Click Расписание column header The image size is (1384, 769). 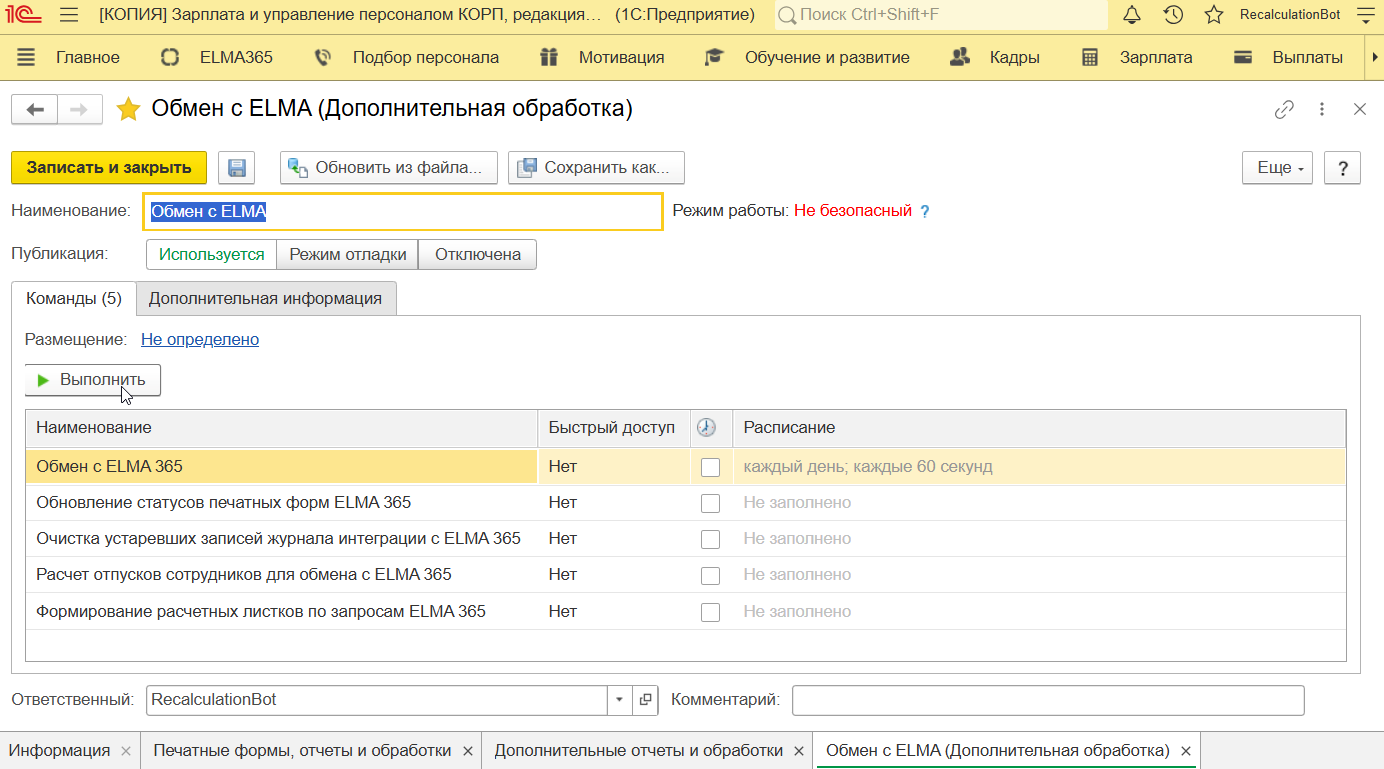pos(1039,428)
